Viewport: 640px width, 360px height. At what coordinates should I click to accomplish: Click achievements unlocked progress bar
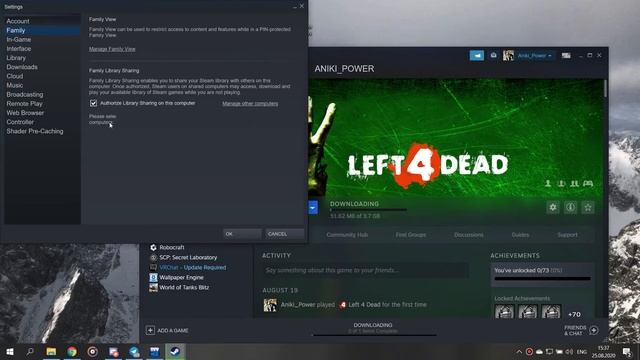point(542,279)
